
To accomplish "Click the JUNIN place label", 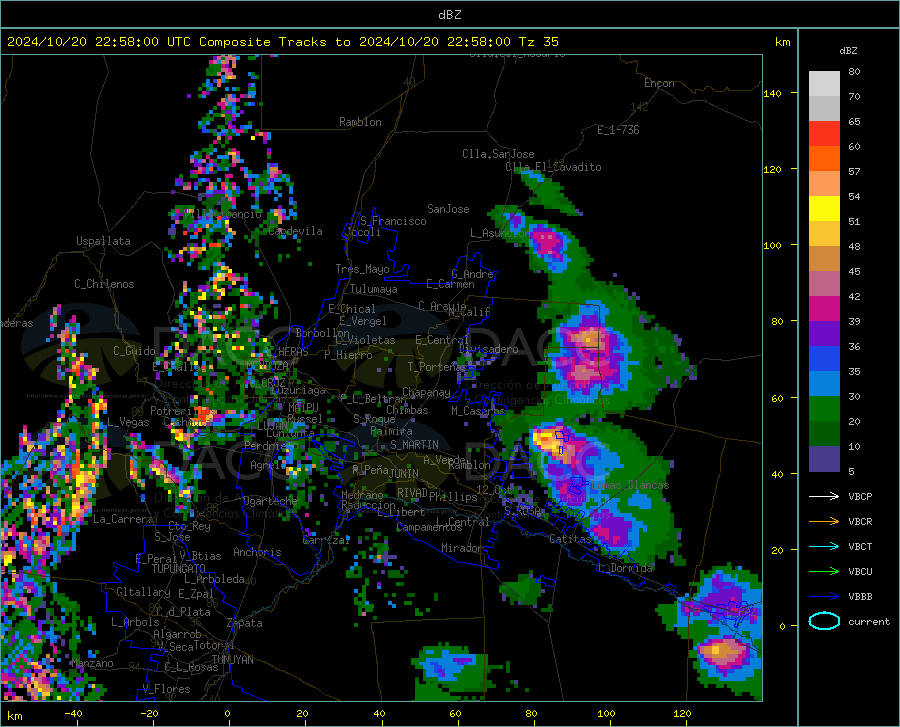I will coord(404,474).
